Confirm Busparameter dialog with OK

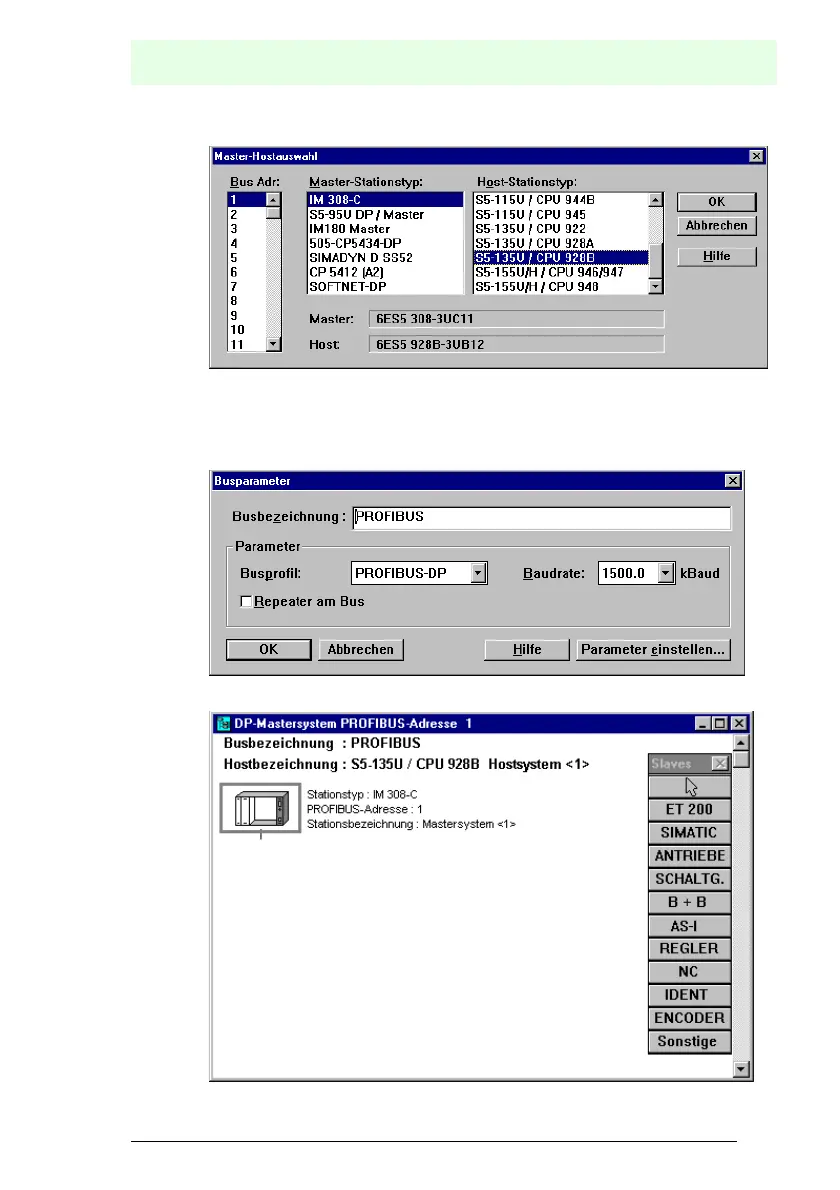coord(269,650)
